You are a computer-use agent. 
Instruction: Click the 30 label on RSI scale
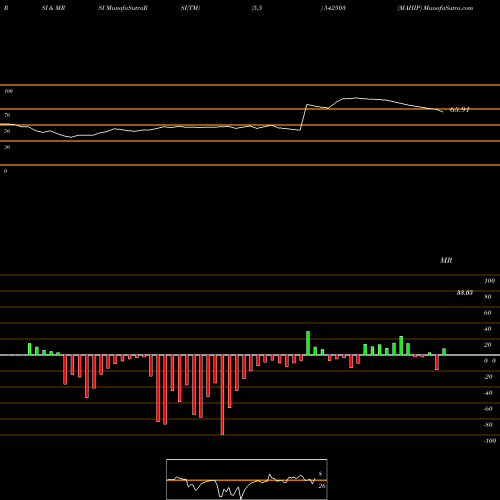7,147
